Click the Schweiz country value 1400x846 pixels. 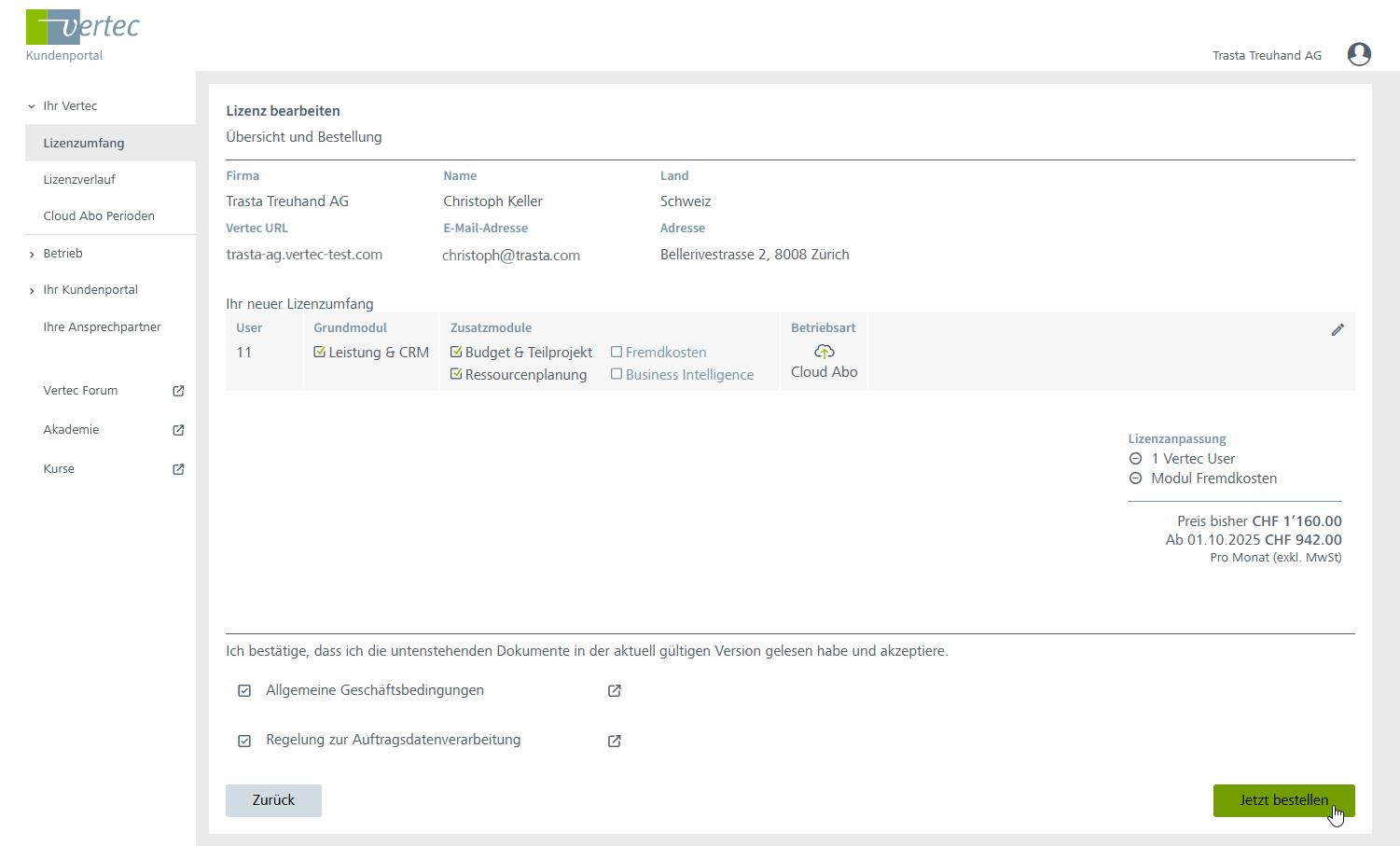(x=686, y=201)
